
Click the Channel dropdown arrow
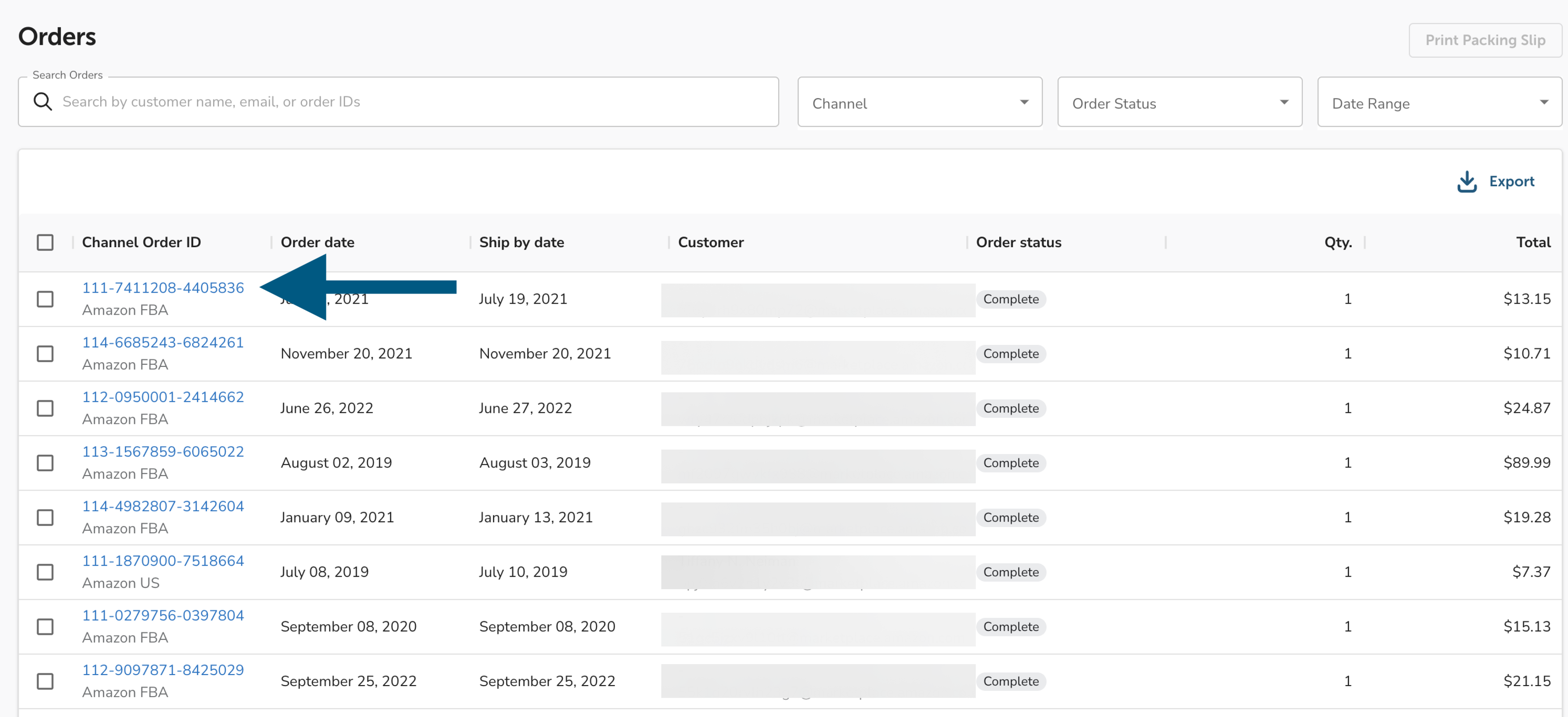[1024, 102]
